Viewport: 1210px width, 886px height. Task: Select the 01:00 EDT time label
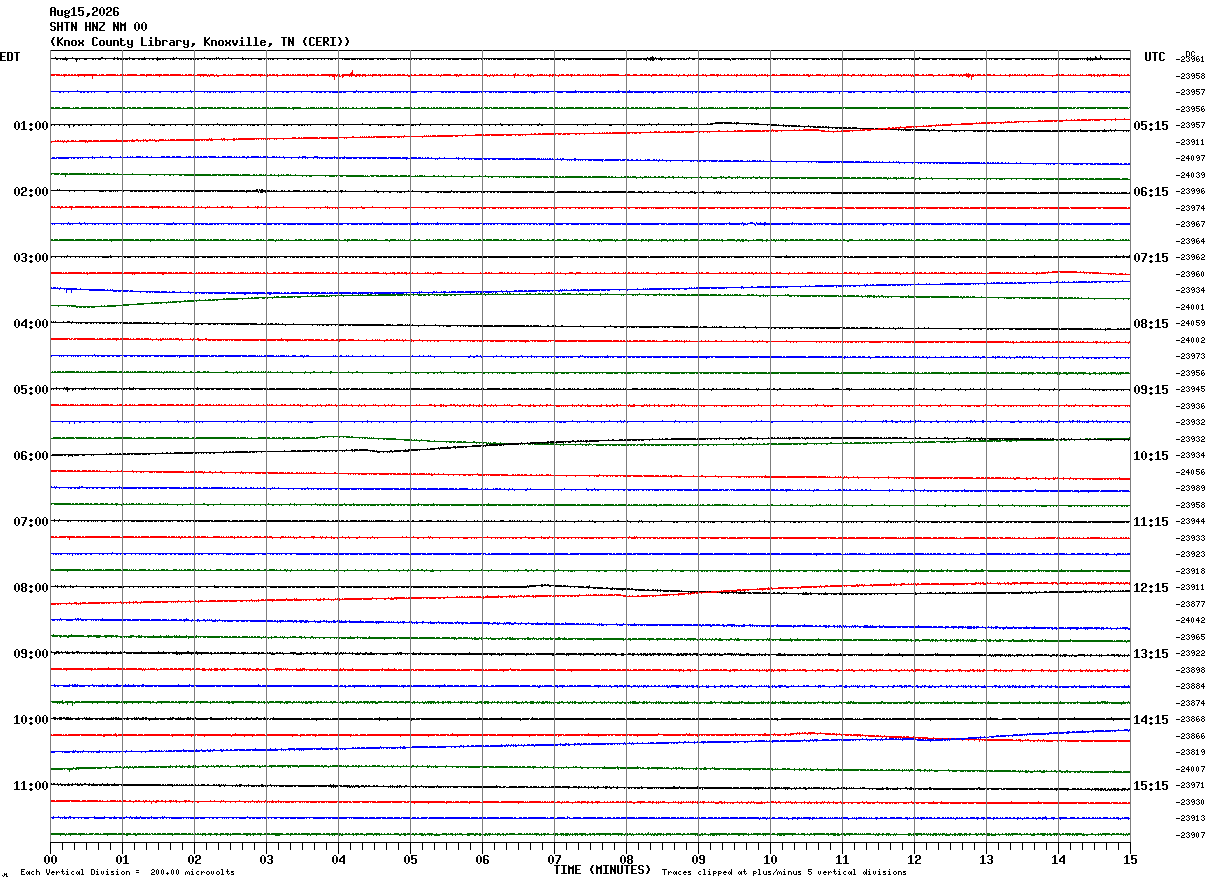[31, 126]
